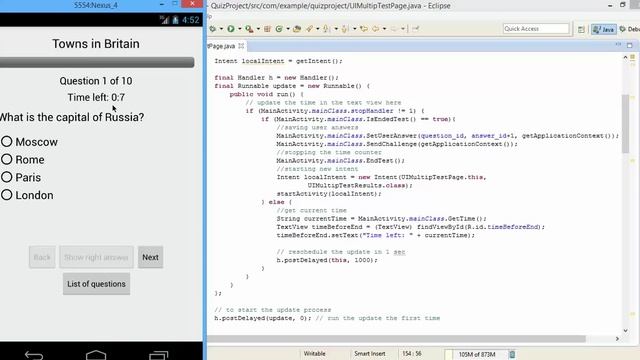Maximize the editor area

pyautogui.click(x=629, y=45)
